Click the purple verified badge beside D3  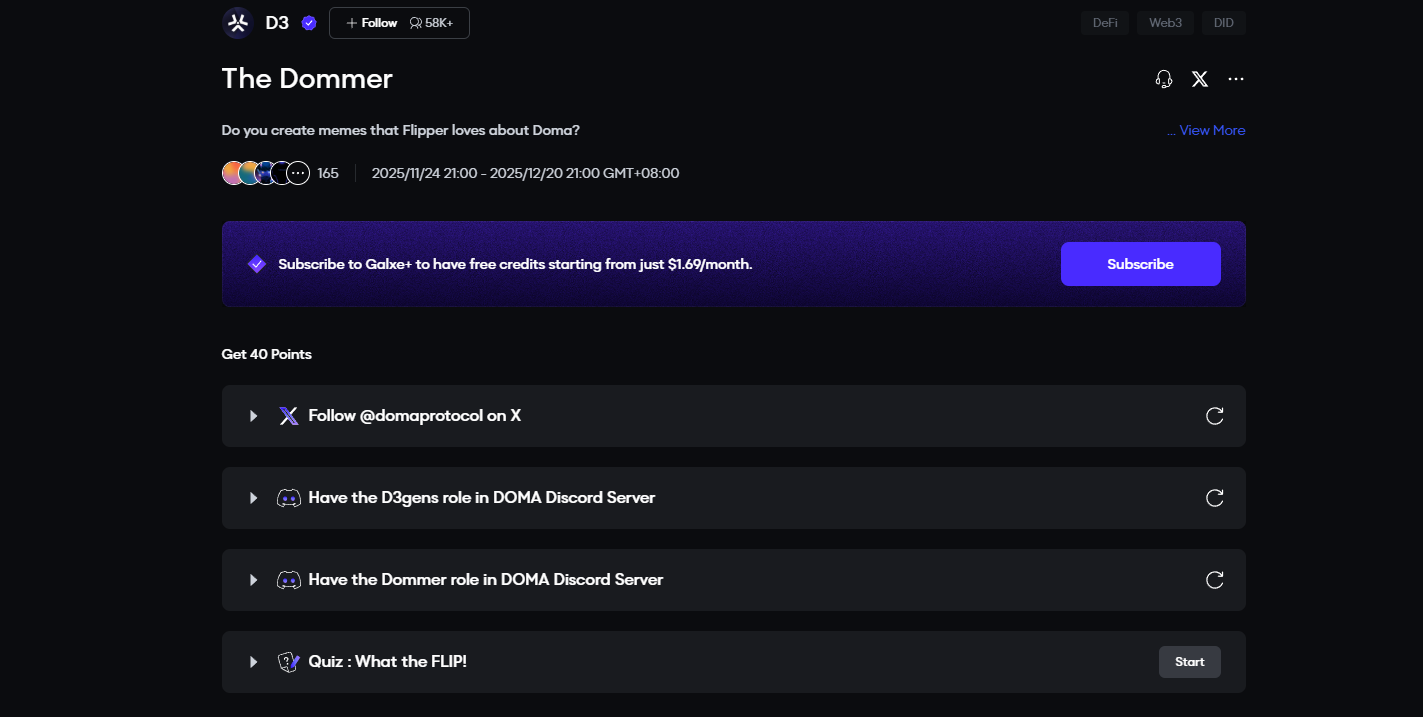coord(309,23)
